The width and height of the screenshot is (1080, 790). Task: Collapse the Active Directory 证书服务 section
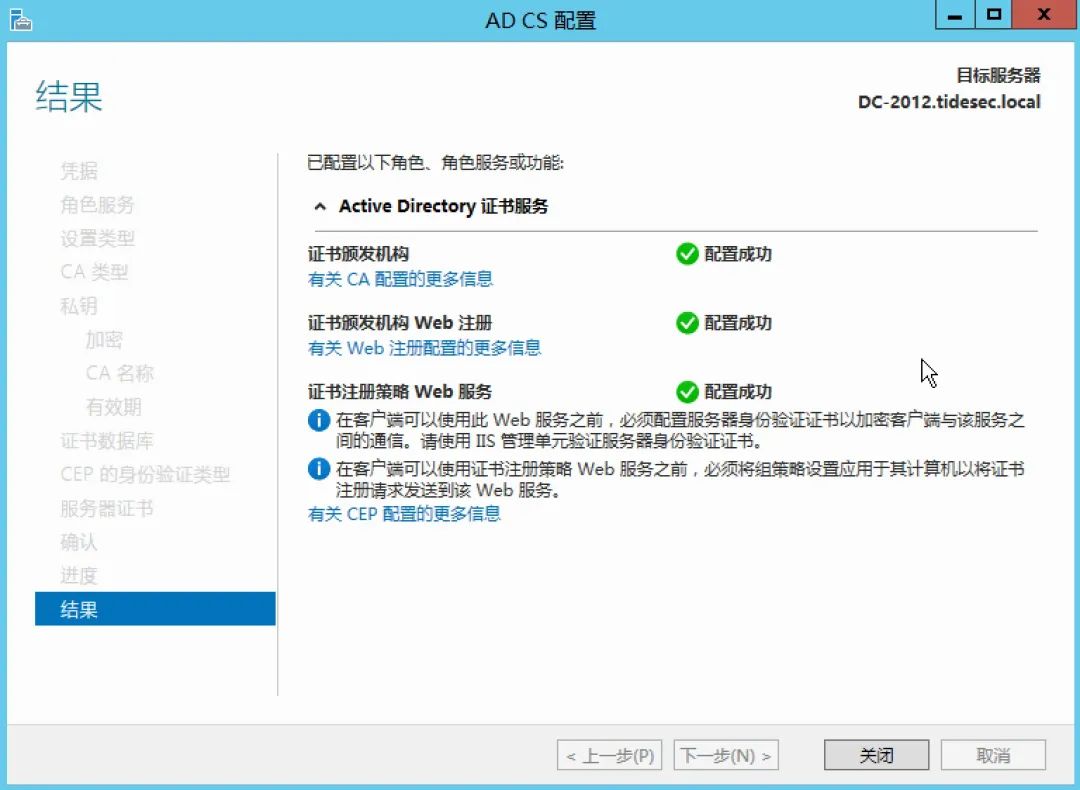320,206
